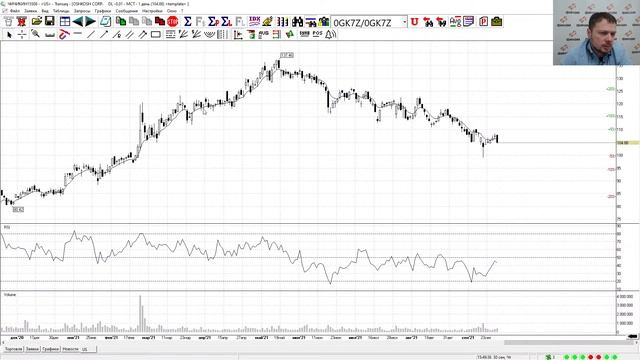
Task: Click the red U icon
Action: tap(414, 22)
